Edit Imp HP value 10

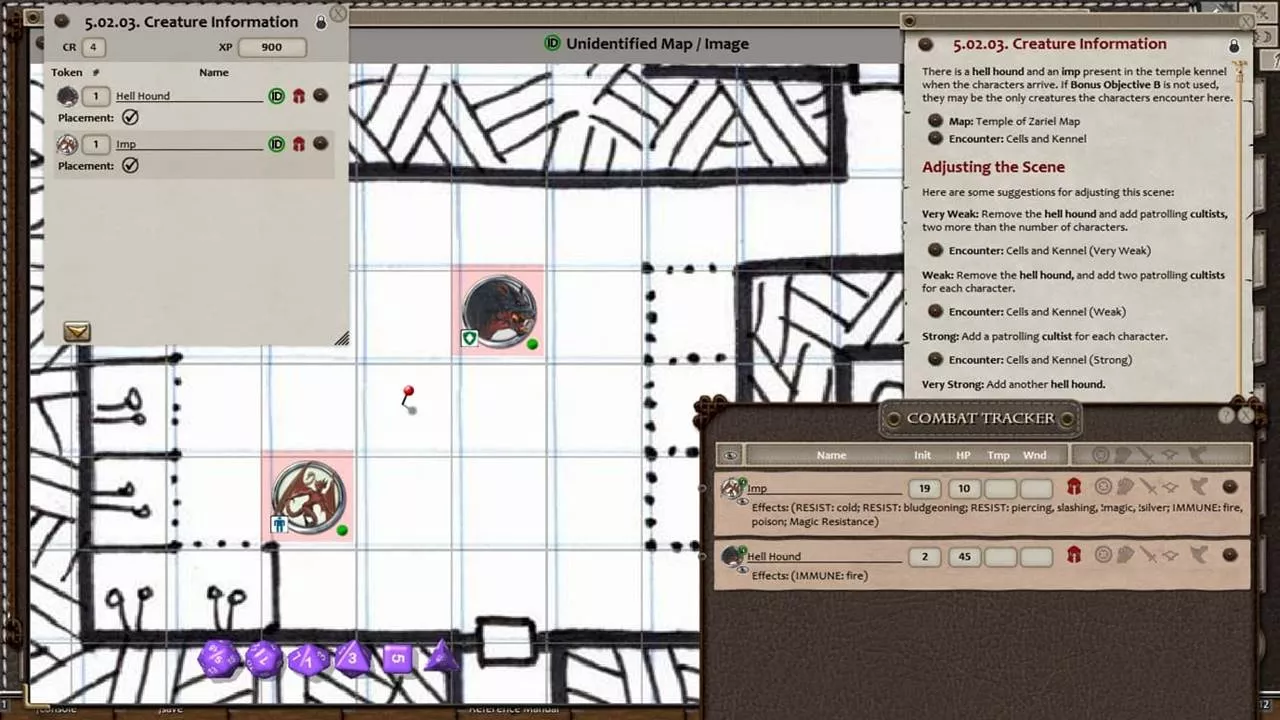pyautogui.click(x=964, y=488)
